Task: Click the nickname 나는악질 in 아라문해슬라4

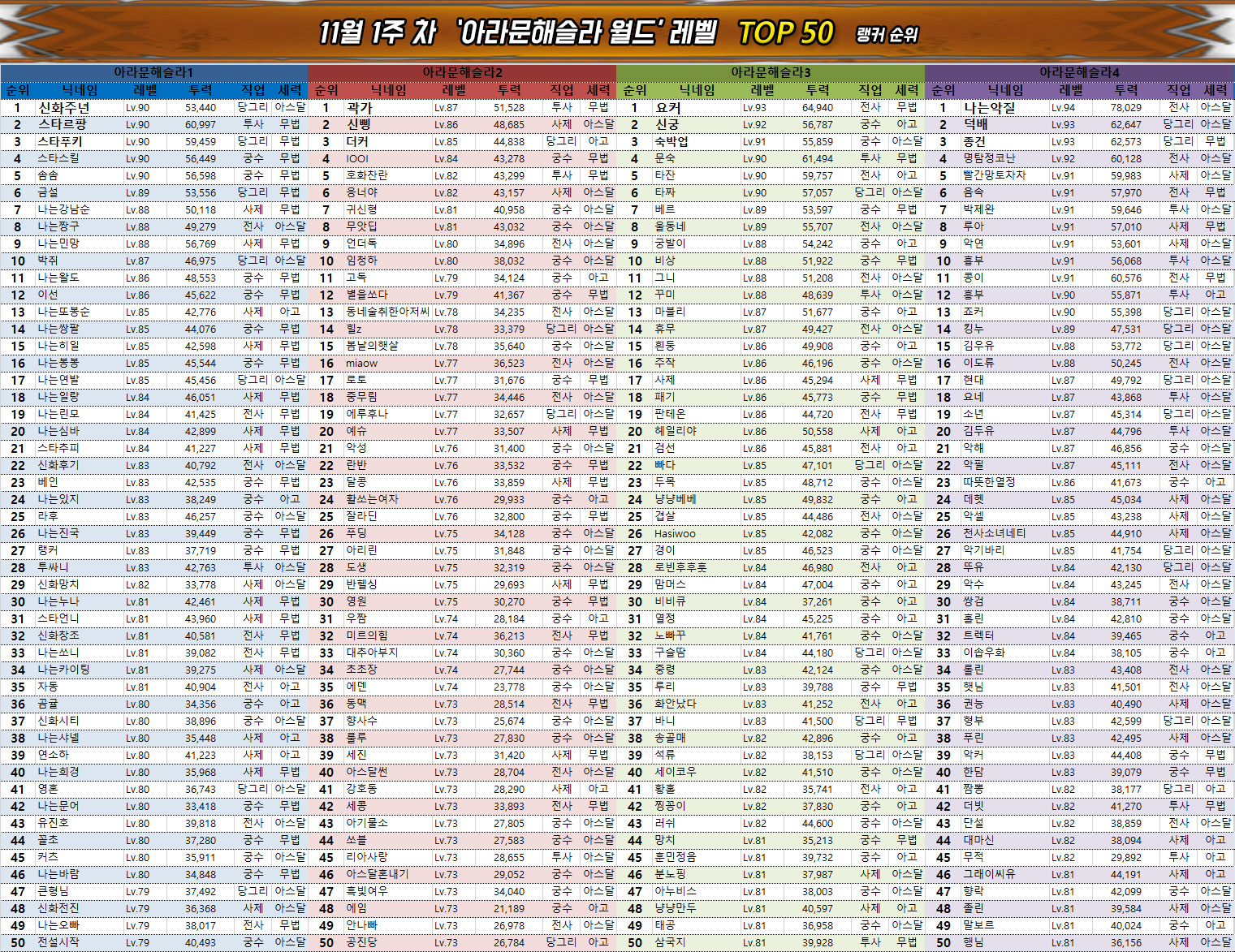Action: pos(989,107)
